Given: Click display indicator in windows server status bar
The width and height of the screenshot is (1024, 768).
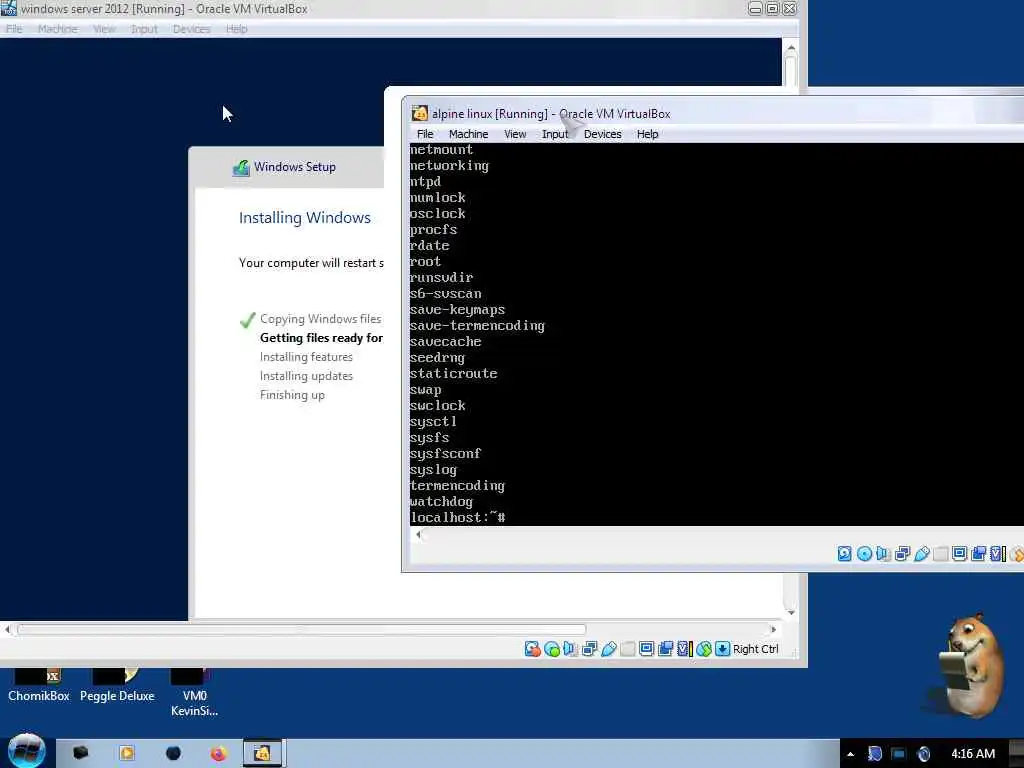Looking at the screenshot, I should tap(647, 649).
